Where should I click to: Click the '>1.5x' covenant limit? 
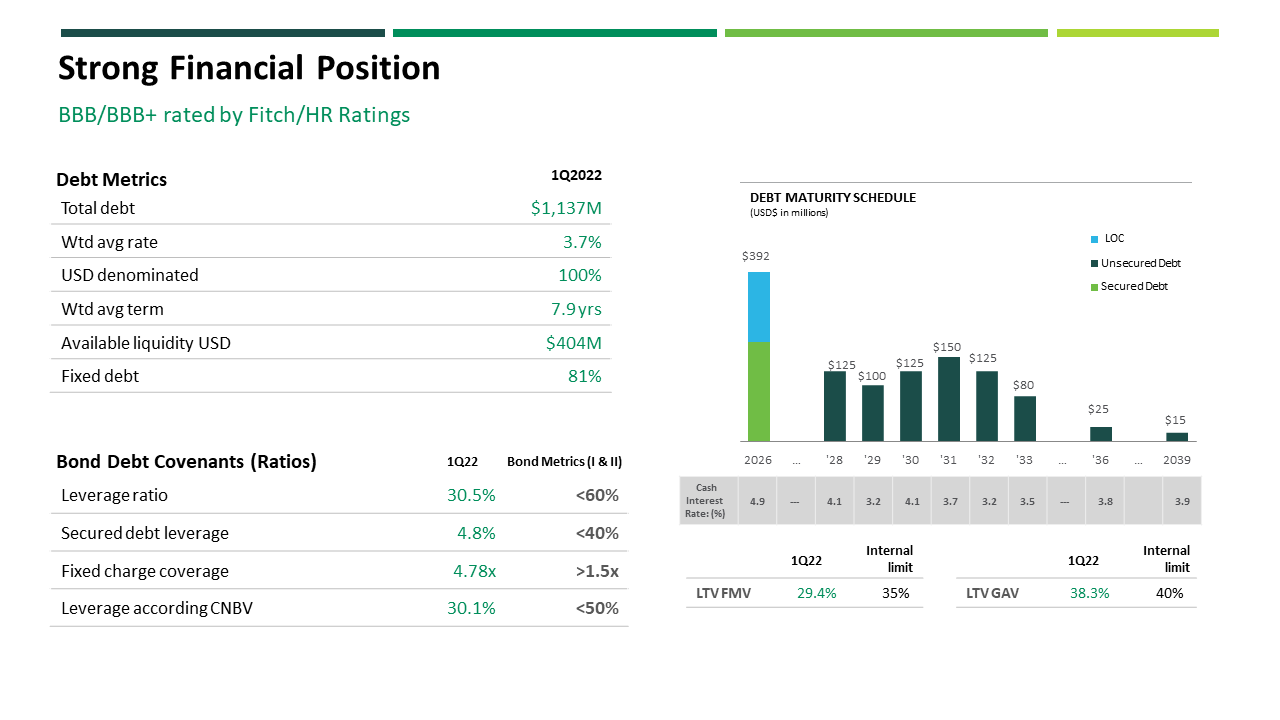597,571
